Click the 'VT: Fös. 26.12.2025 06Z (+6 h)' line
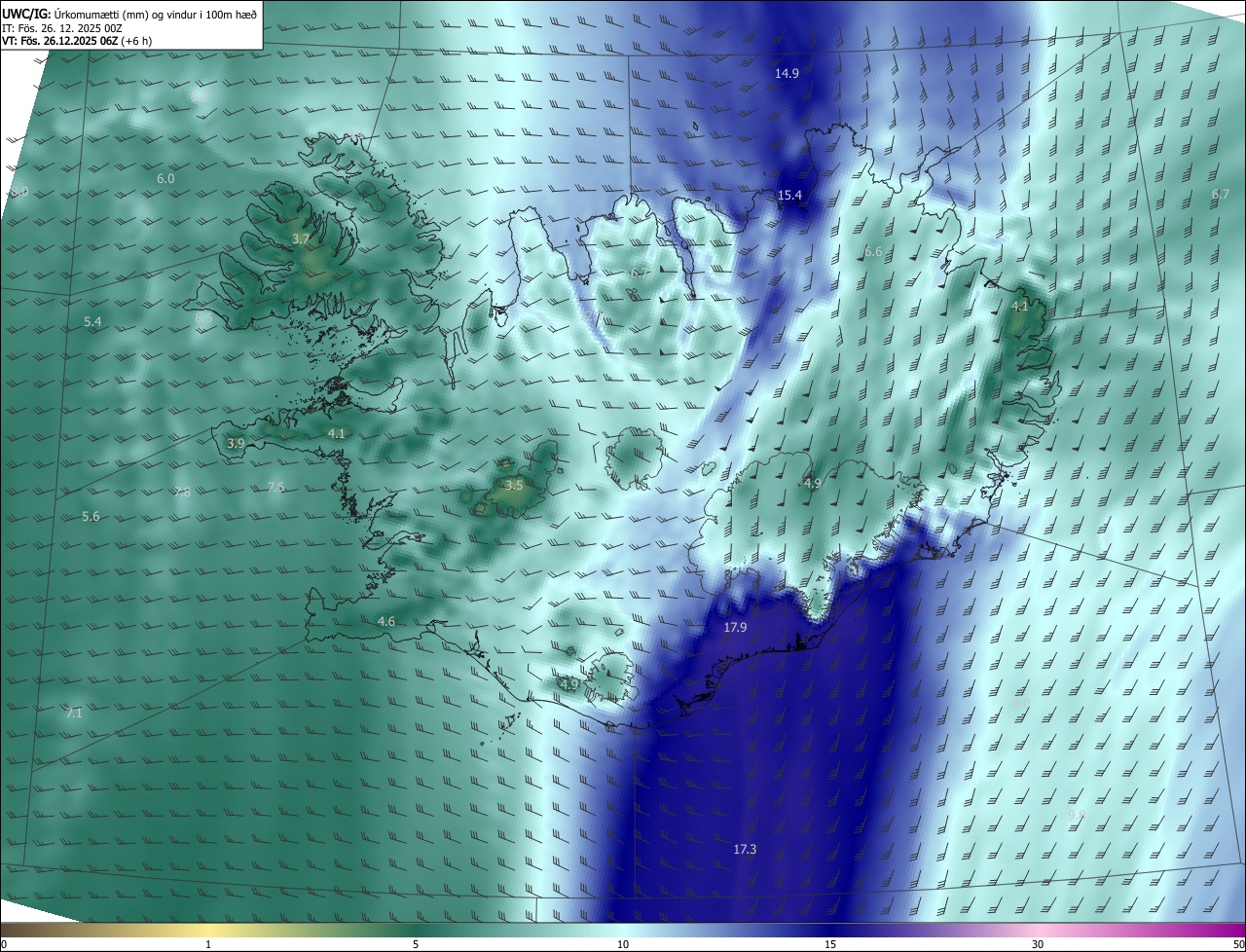 click(x=76, y=41)
